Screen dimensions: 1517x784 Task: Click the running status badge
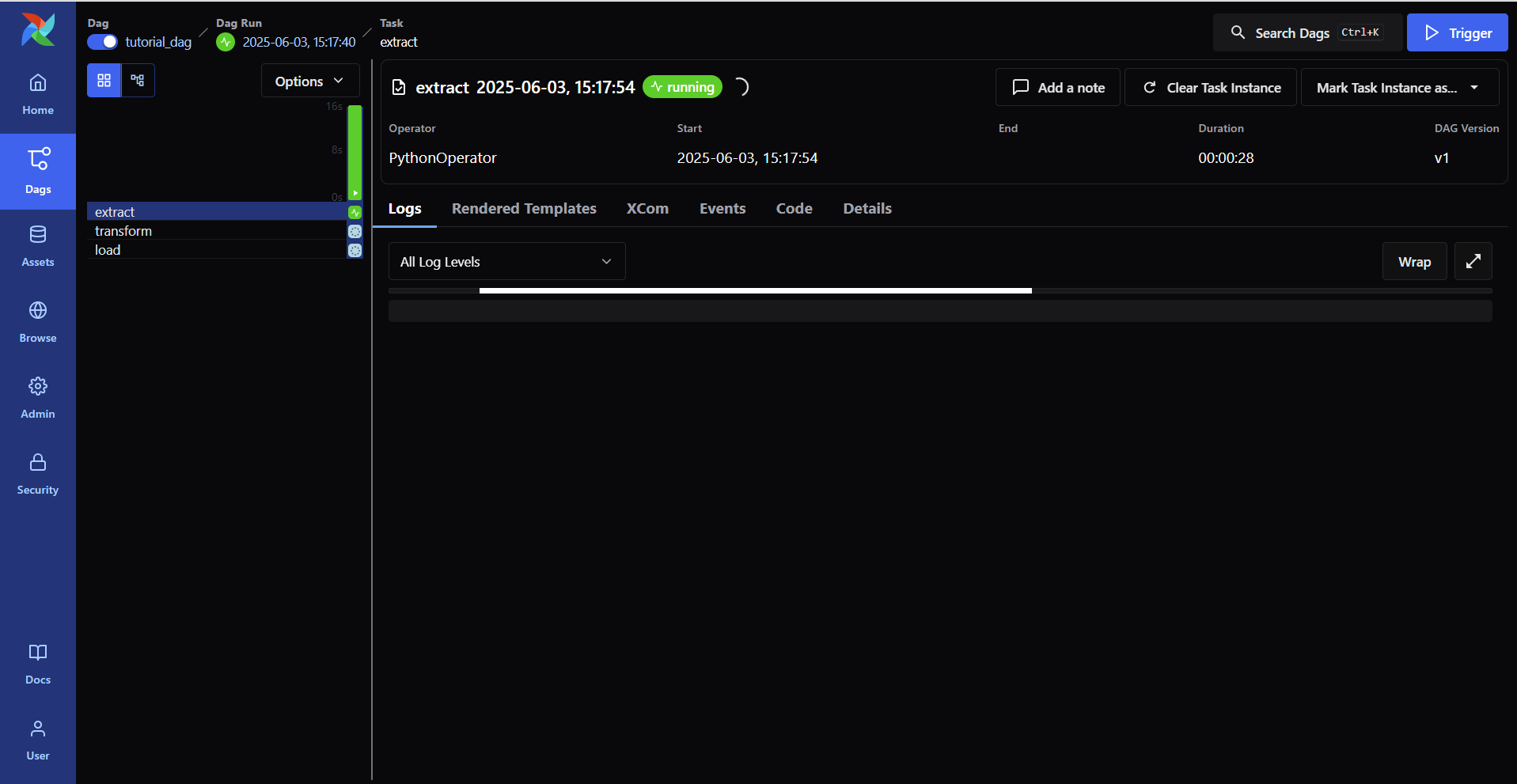[x=682, y=87]
